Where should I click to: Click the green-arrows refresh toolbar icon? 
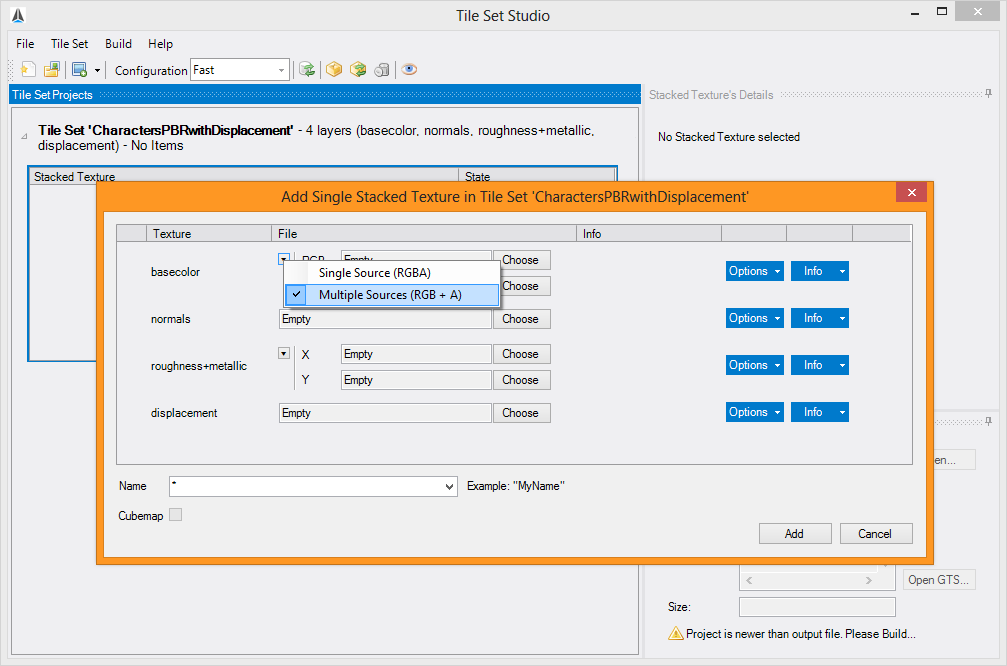307,69
